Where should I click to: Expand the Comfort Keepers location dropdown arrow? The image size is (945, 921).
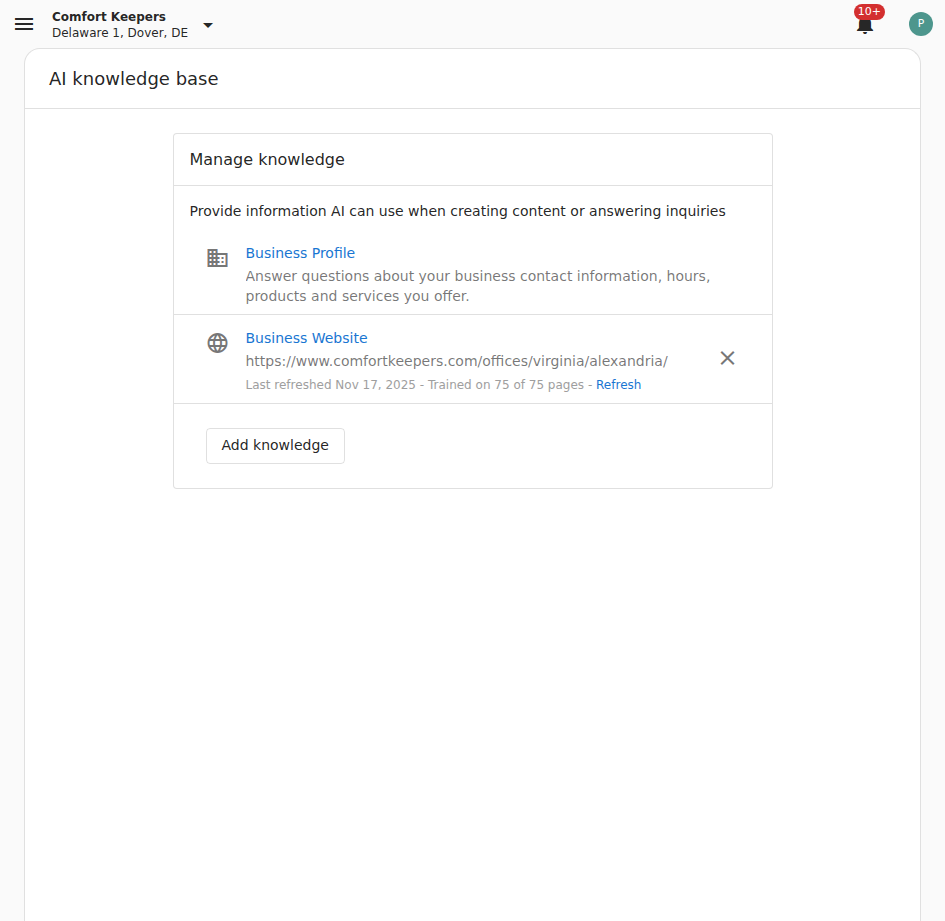click(x=208, y=25)
